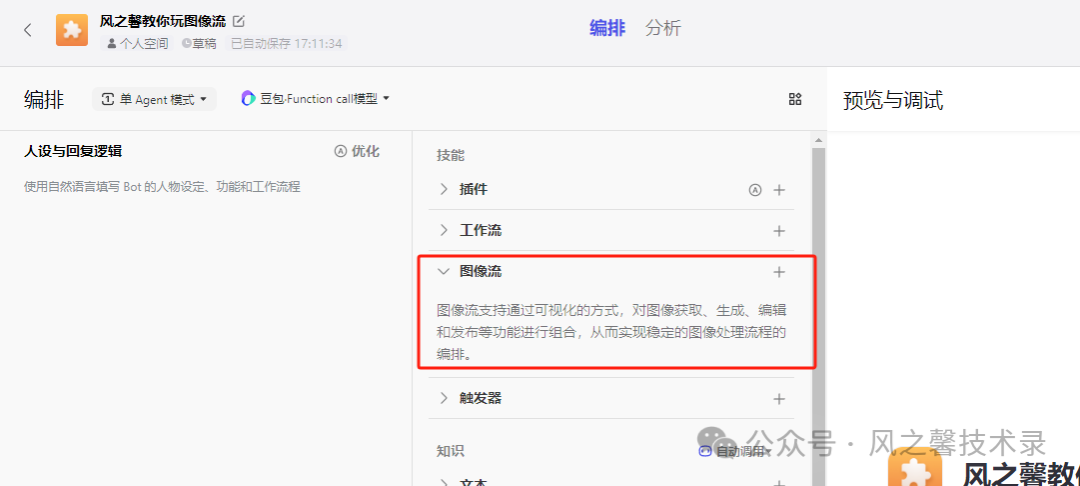Add a plugin with the plus icon
The image size is (1080, 486).
click(779, 190)
